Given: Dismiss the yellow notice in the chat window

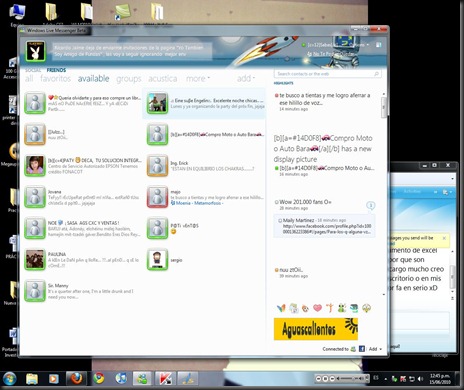Looking at the screenshot, I should 444,238.
